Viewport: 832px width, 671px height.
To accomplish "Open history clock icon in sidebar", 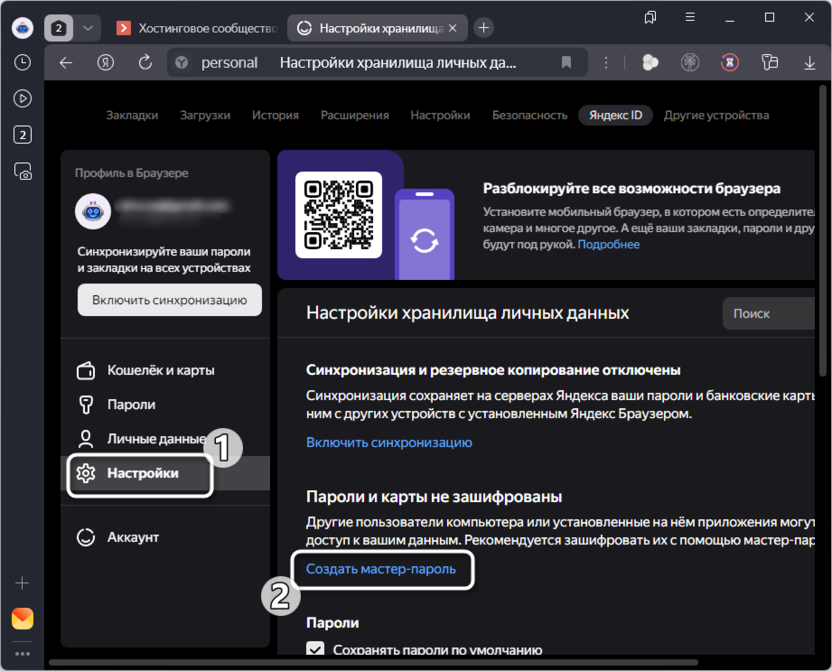I will point(22,63).
